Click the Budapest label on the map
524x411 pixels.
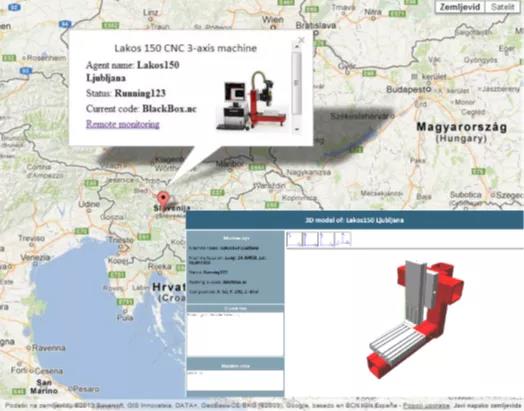click(x=409, y=89)
